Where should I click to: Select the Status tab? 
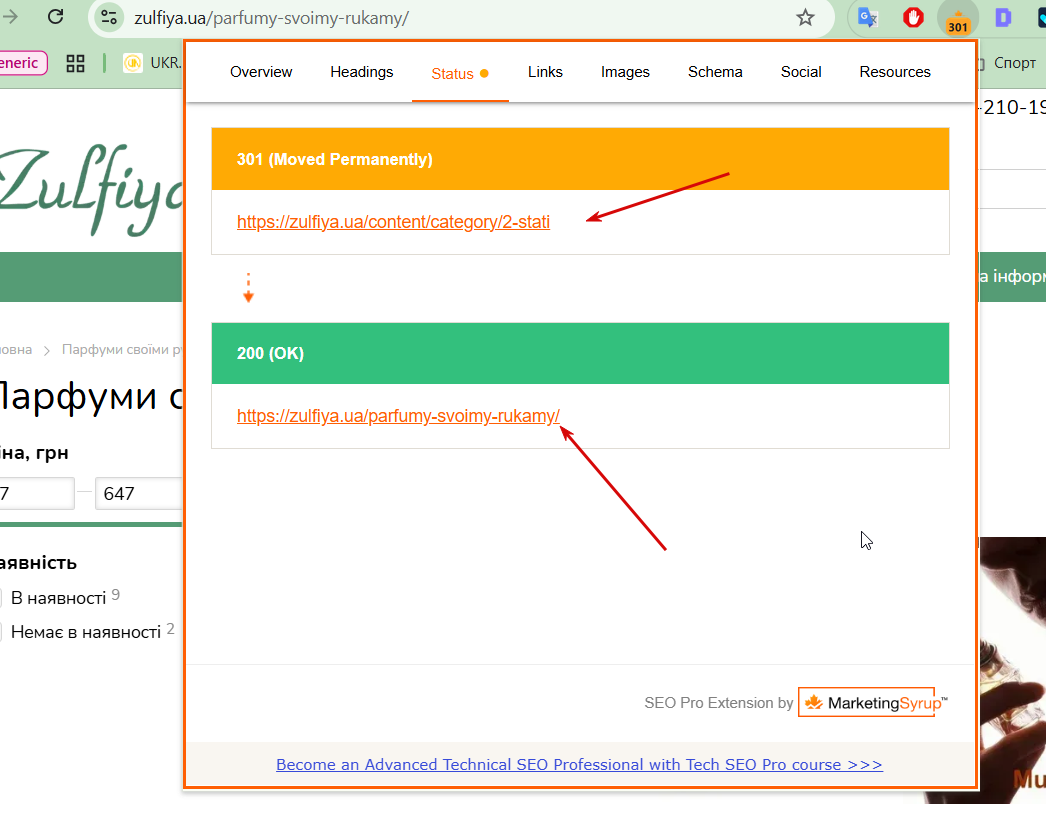(x=460, y=73)
